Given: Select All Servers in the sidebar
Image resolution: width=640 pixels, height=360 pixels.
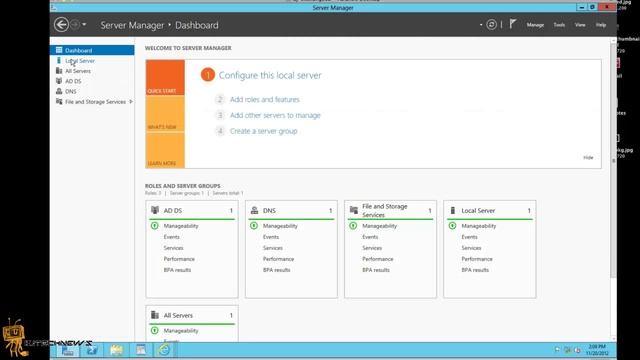Looking at the screenshot, I should 92,71.
